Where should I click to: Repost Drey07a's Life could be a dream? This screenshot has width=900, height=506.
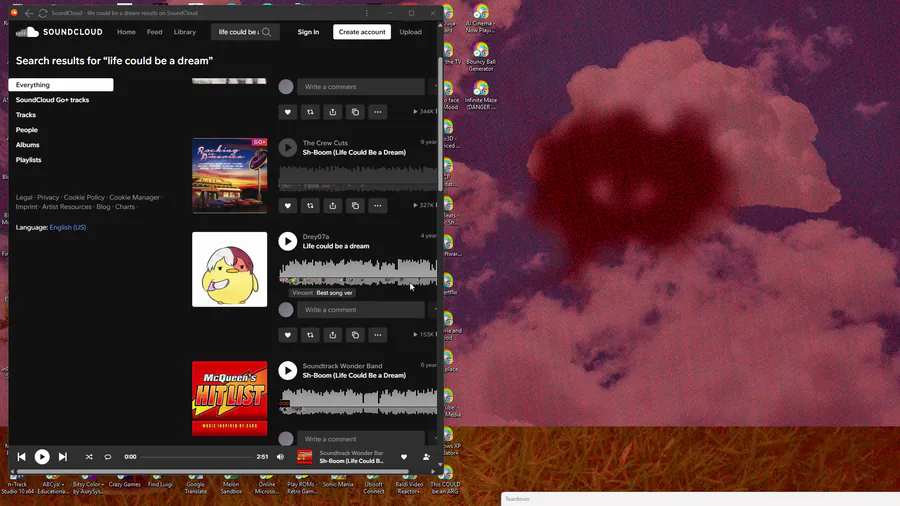[x=310, y=335]
